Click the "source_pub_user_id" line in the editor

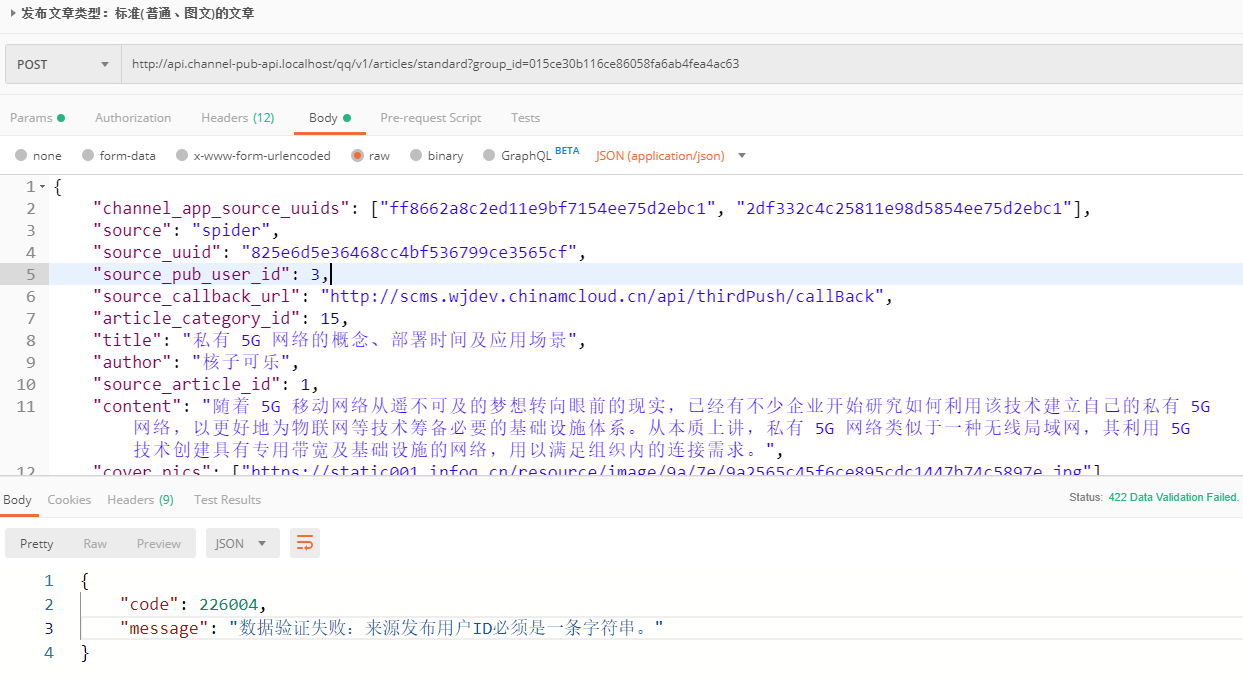(x=646, y=274)
